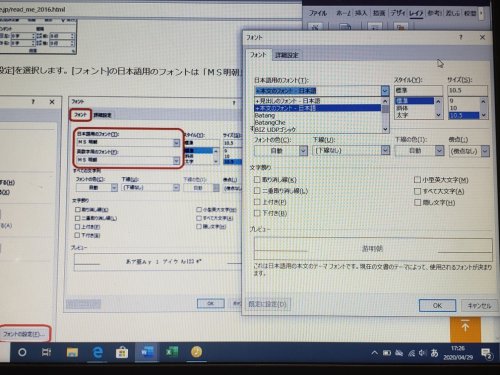
Task: Open Excel from the taskbar
Action: click(172, 352)
